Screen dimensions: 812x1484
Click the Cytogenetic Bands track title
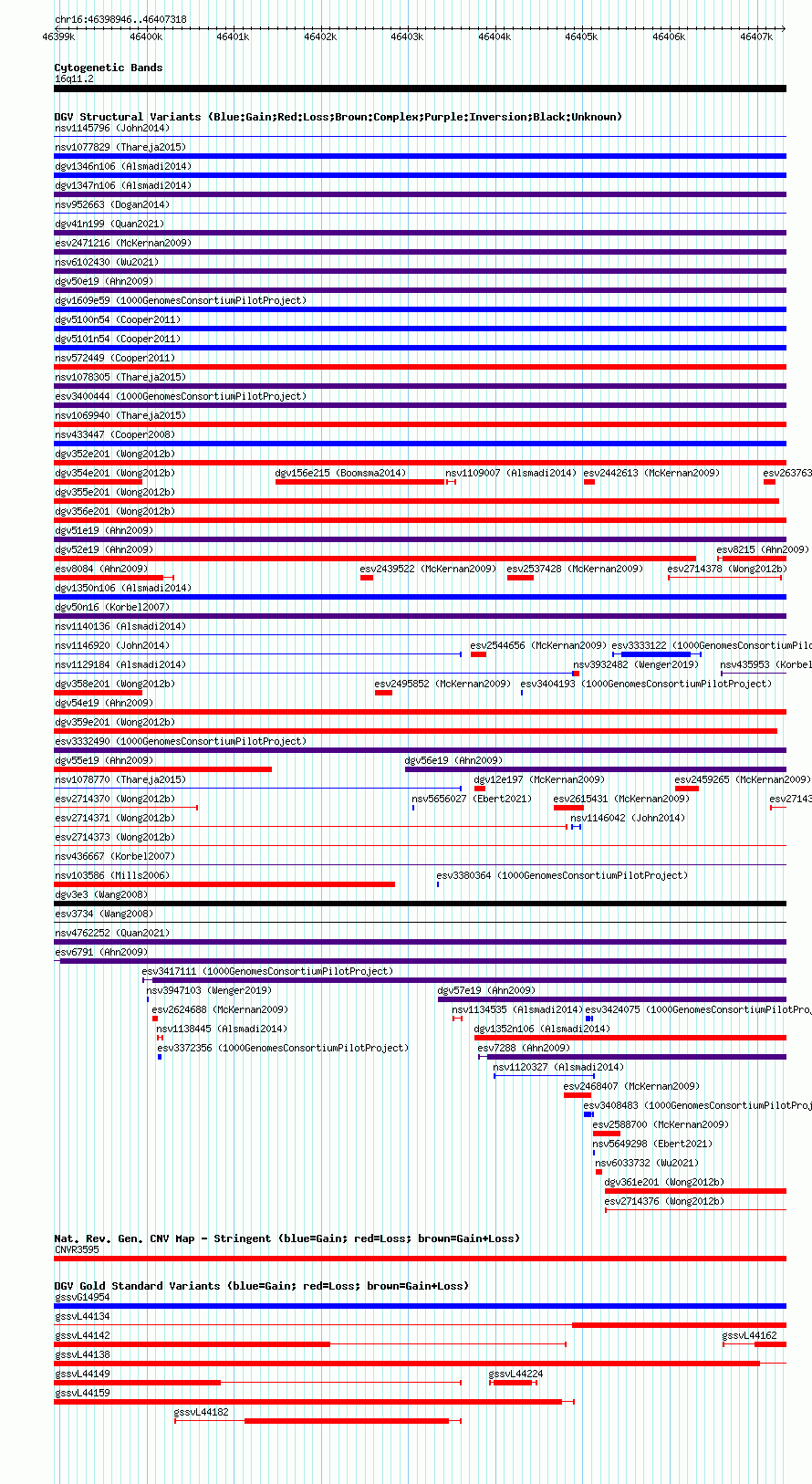[x=109, y=68]
